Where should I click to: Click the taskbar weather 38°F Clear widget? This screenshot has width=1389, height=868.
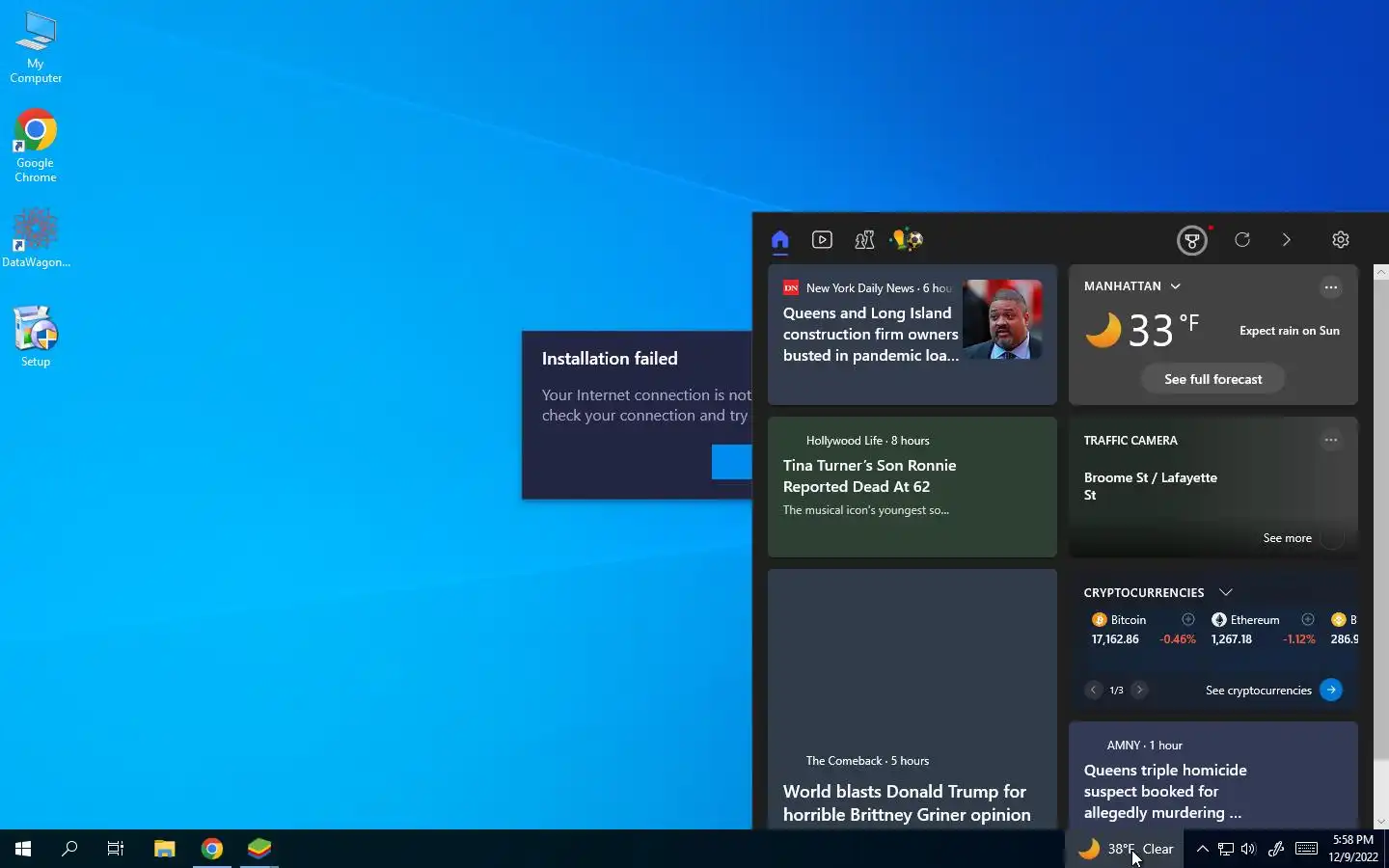tap(1125, 849)
